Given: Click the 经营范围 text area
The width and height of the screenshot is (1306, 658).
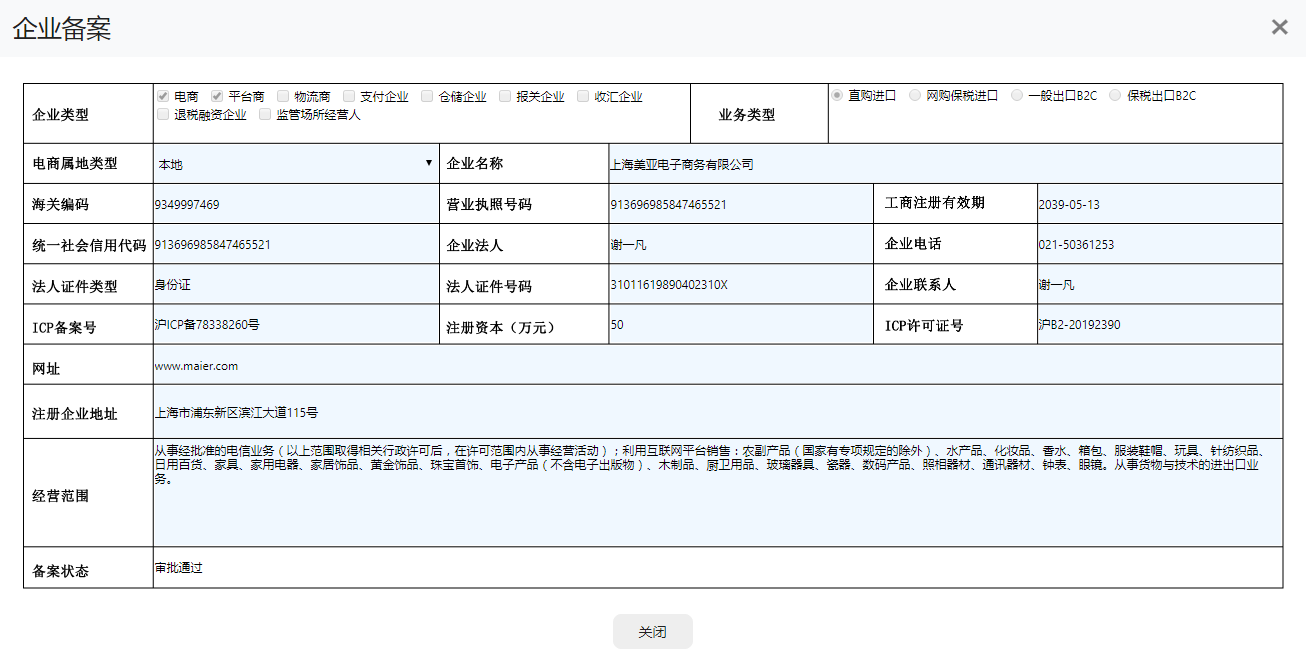Looking at the screenshot, I should click(x=718, y=493).
